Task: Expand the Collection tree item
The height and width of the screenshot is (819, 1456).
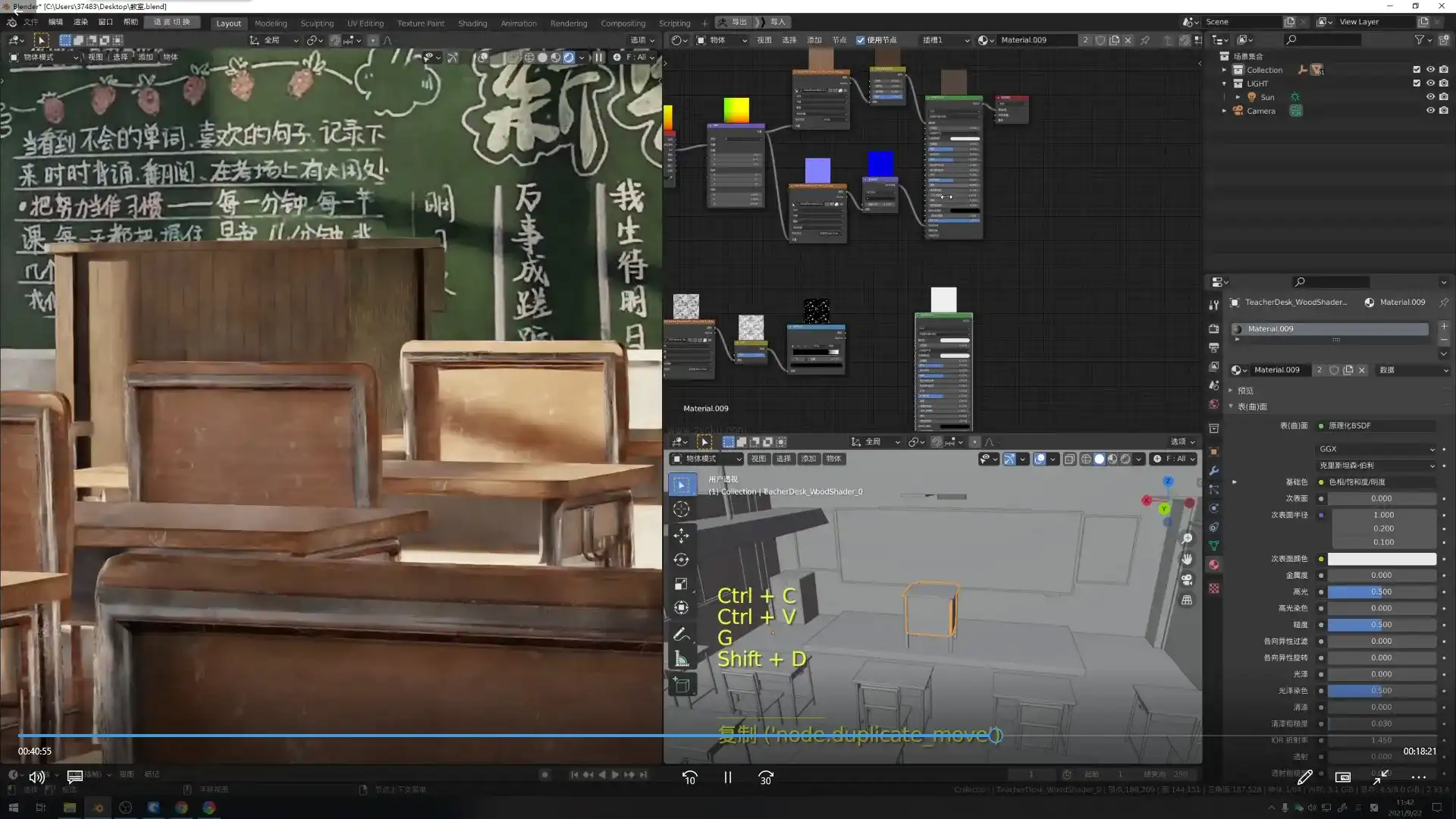Action: 1224,70
